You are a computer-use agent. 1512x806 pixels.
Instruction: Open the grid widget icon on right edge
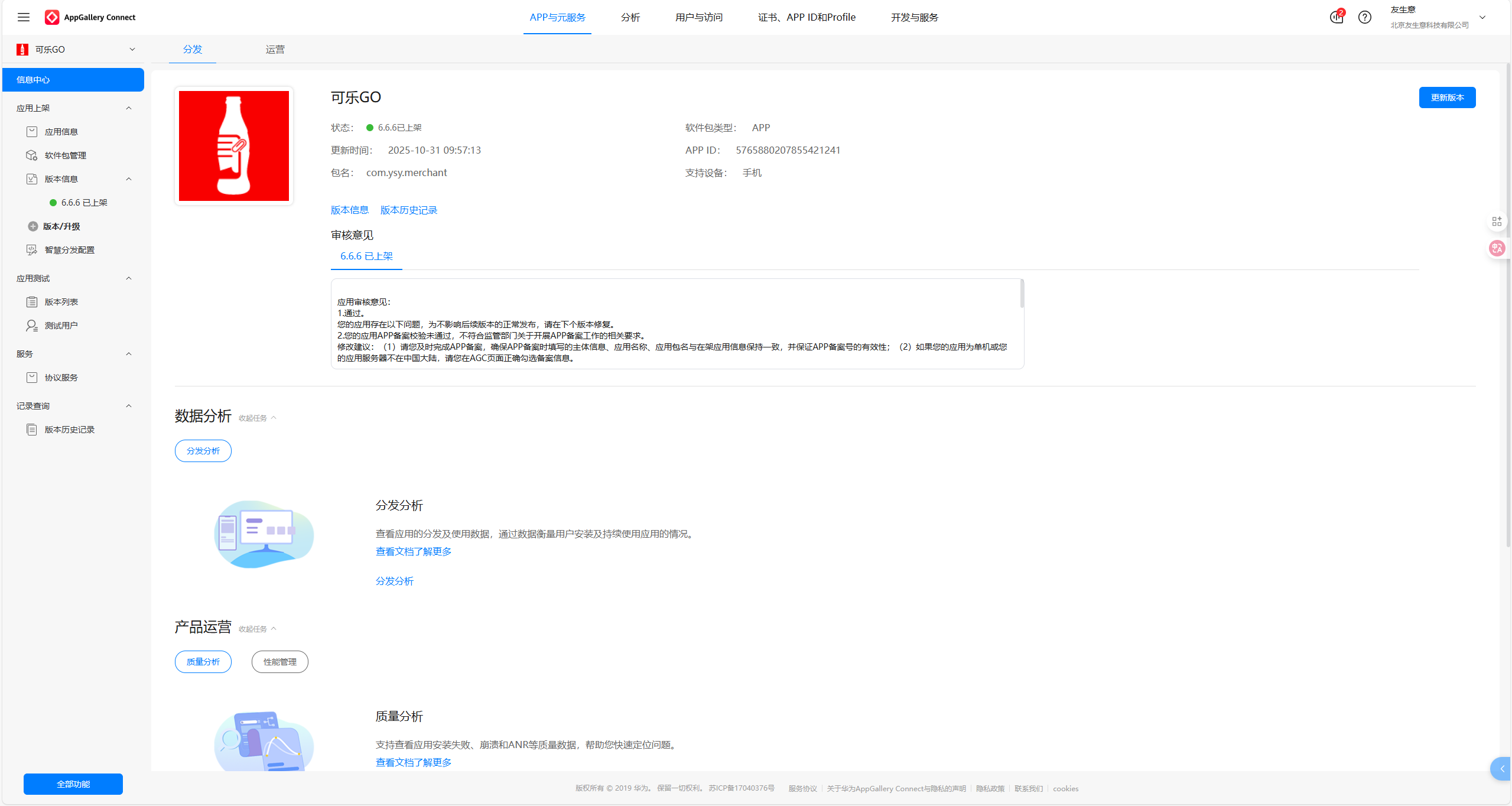pos(1496,221)
